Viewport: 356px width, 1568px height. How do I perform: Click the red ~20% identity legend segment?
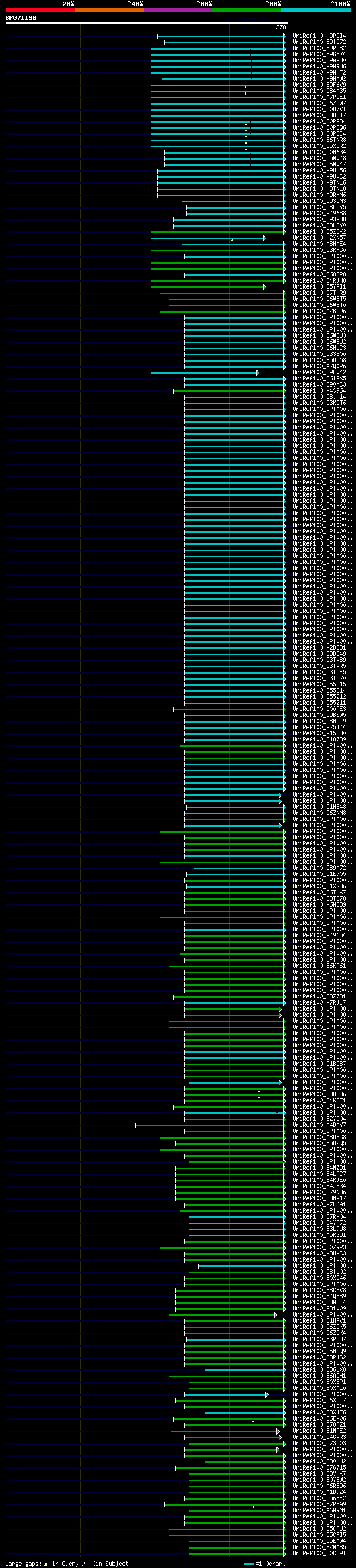(39, 10)
